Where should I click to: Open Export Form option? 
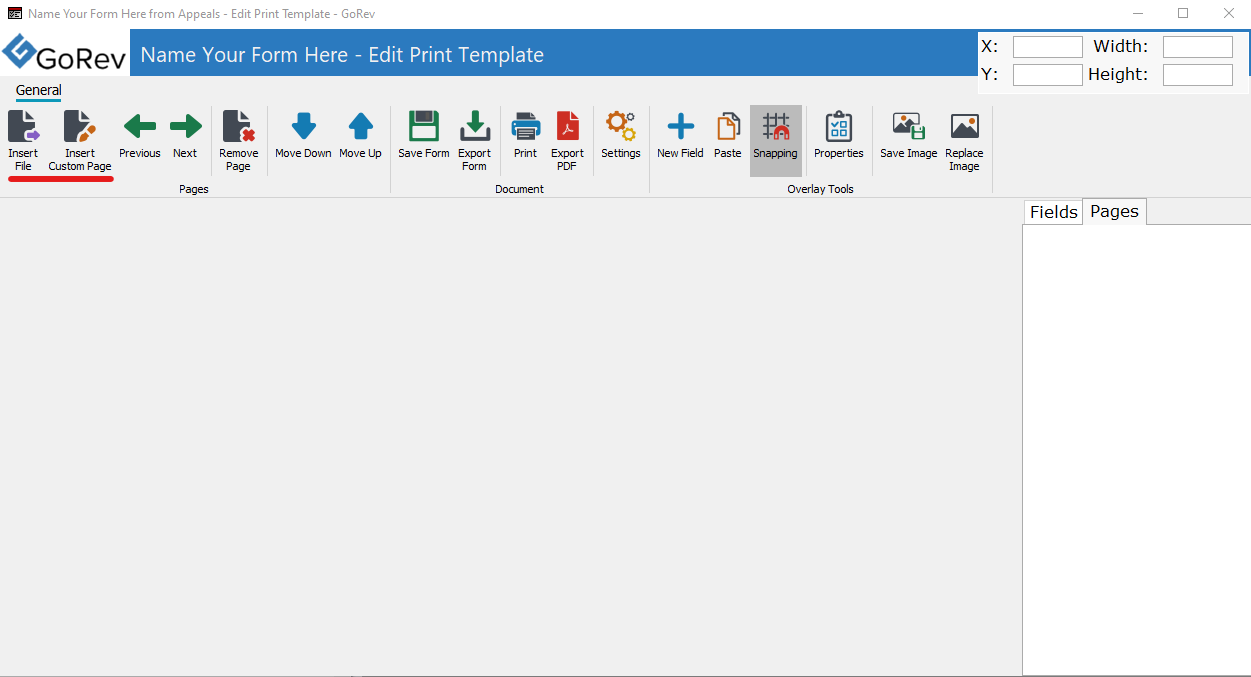pos(474,140)
